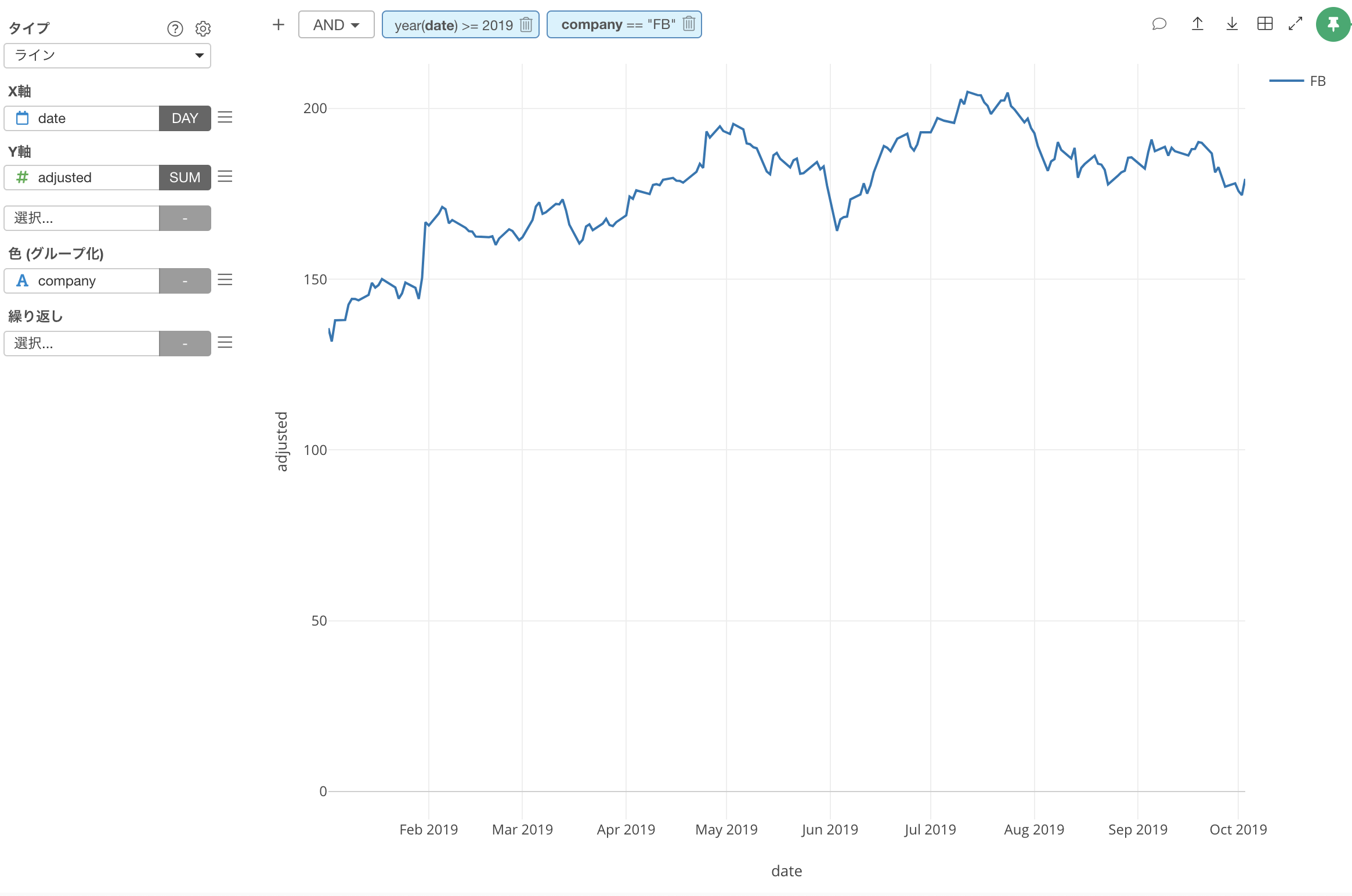Open the AND filter operator dropdown

point(336,25)
